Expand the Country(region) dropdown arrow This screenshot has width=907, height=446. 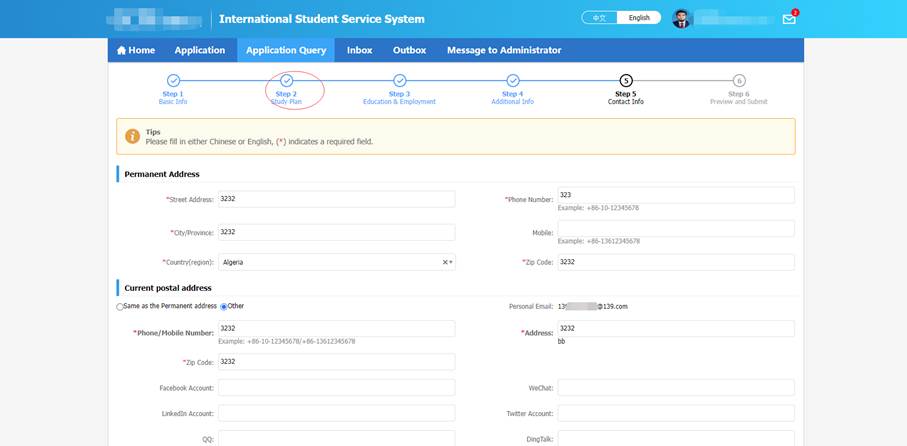(452, 262)
